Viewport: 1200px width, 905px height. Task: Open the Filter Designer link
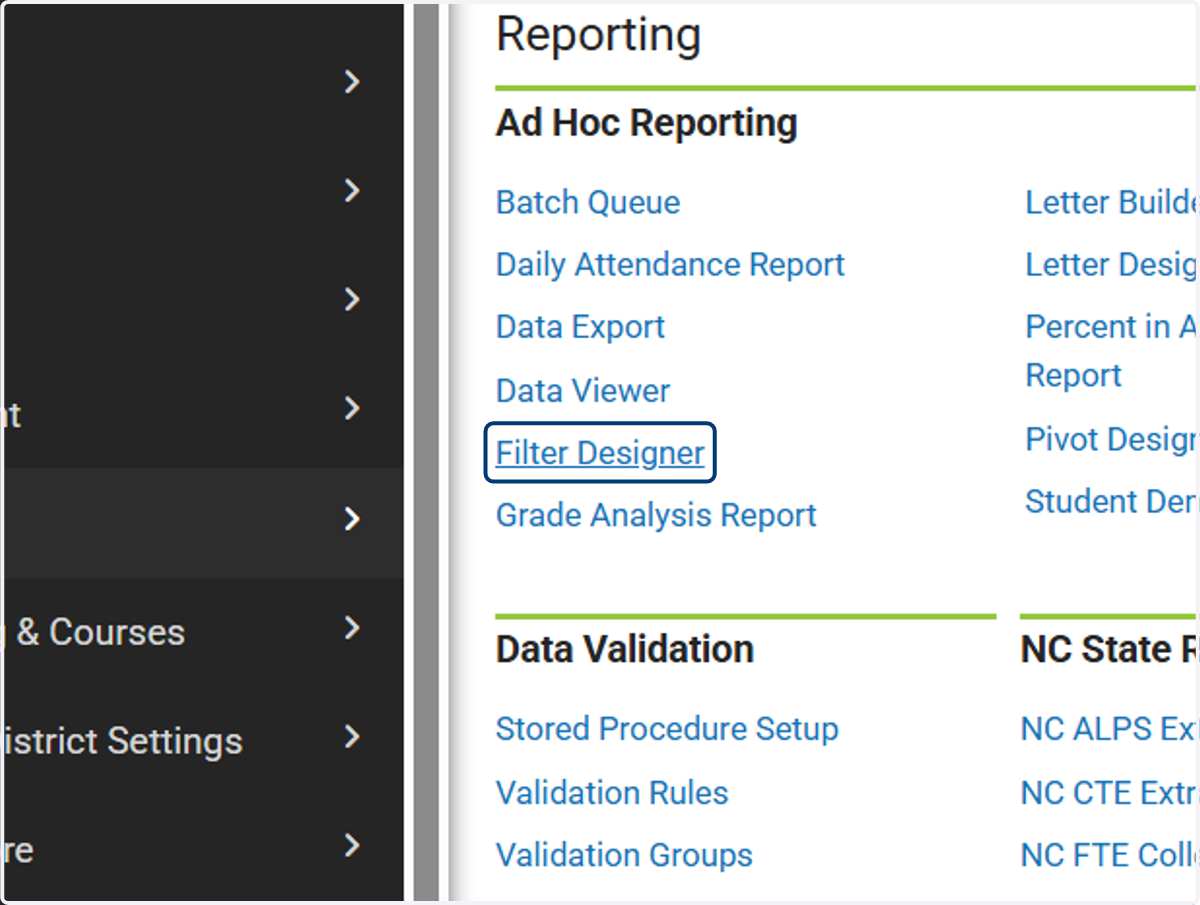click(x=600, y=453)
